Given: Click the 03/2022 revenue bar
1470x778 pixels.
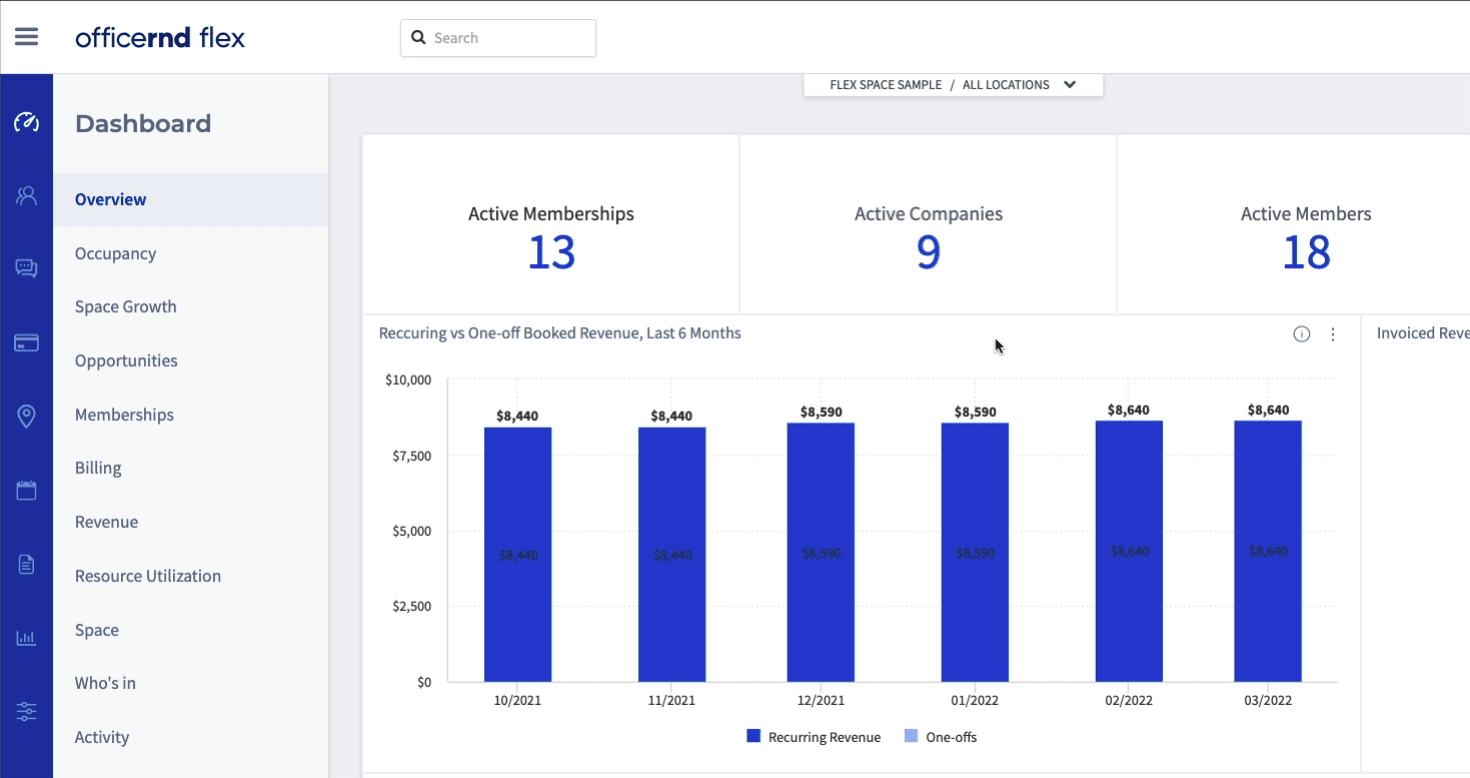Looking at the screenshot, I should 1268,552.
